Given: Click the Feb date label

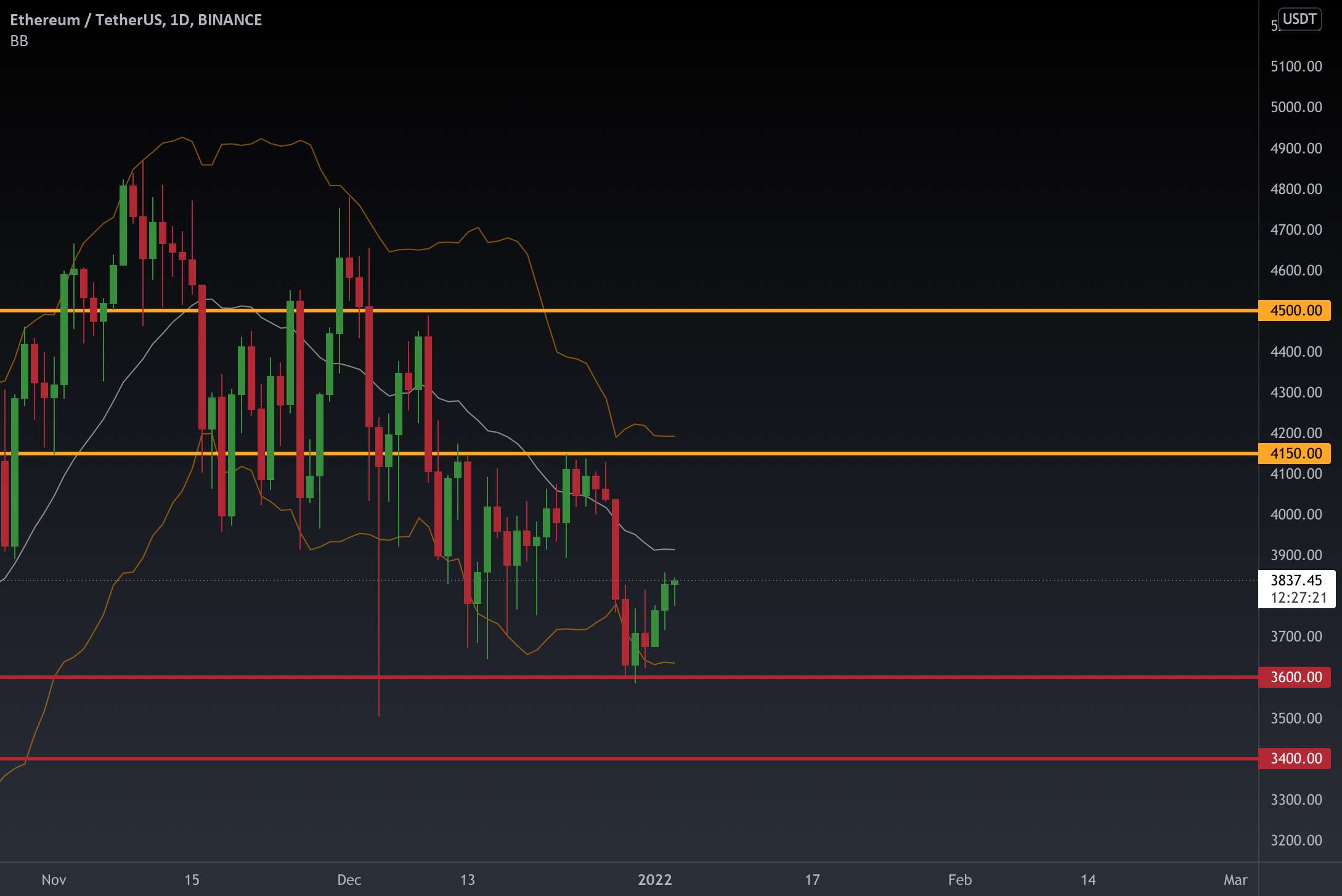Looking at the screenshot, I should coord(960,880).
